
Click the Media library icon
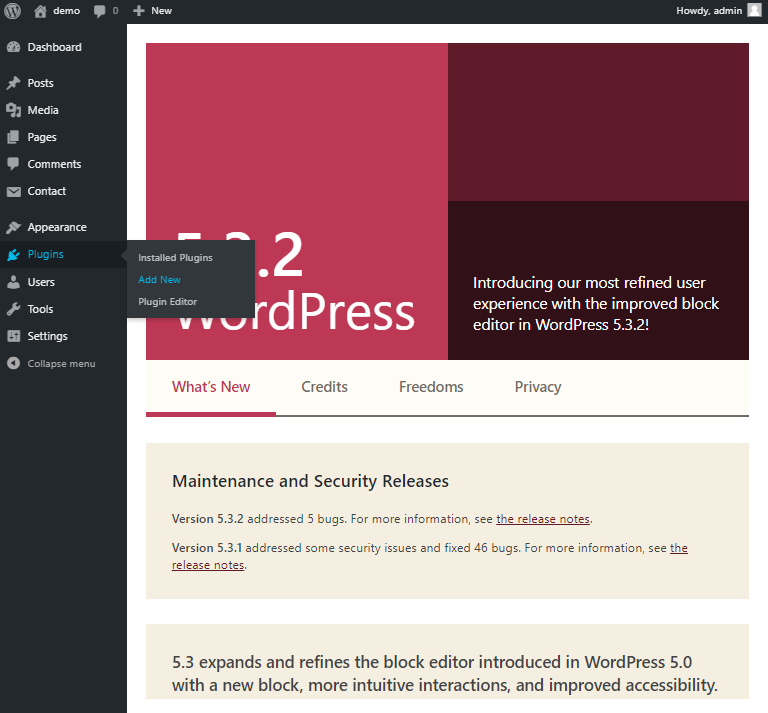(x=14, y=110)
